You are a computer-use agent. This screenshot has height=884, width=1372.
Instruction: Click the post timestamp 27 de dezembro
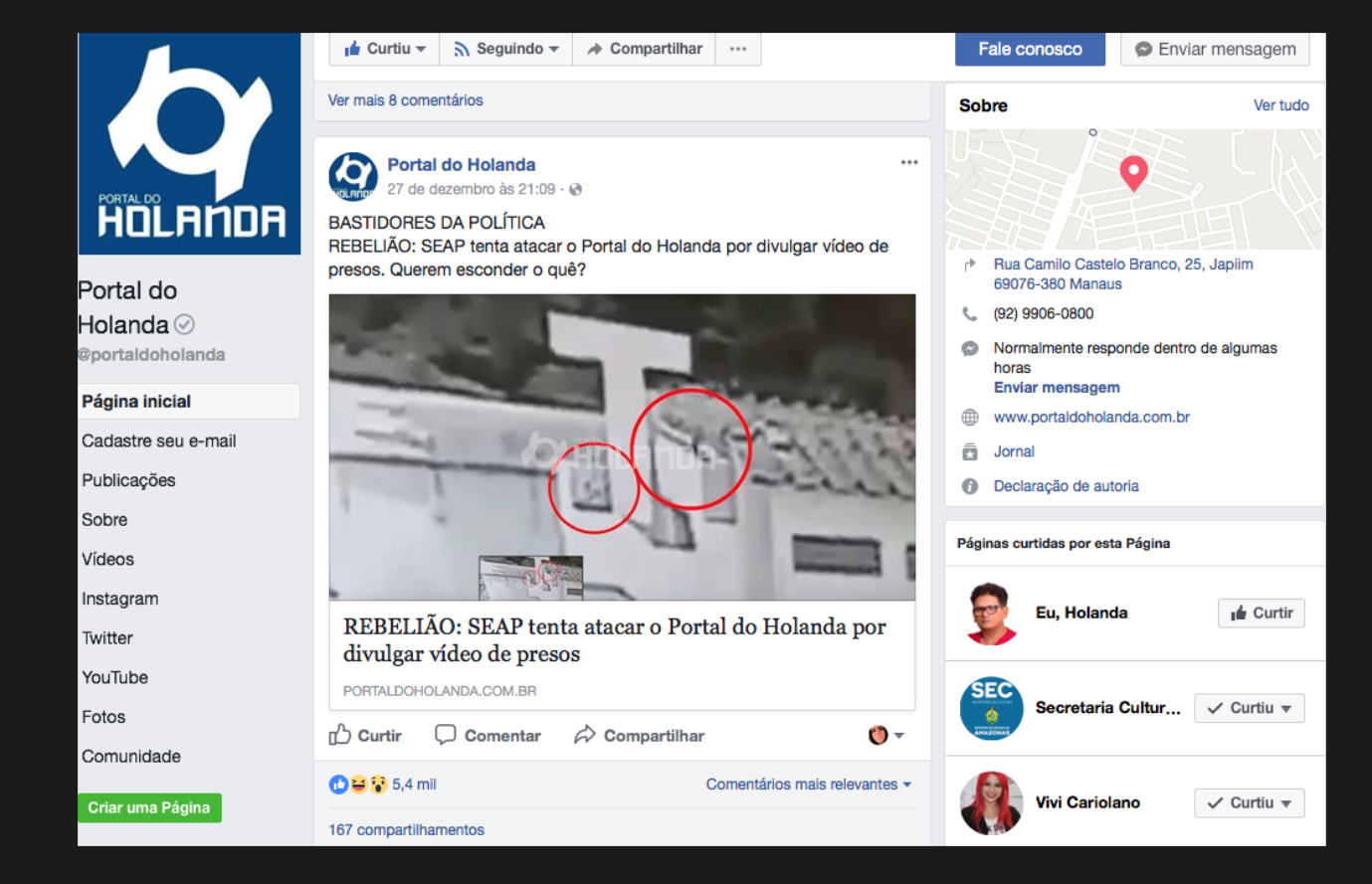[471, 189]
